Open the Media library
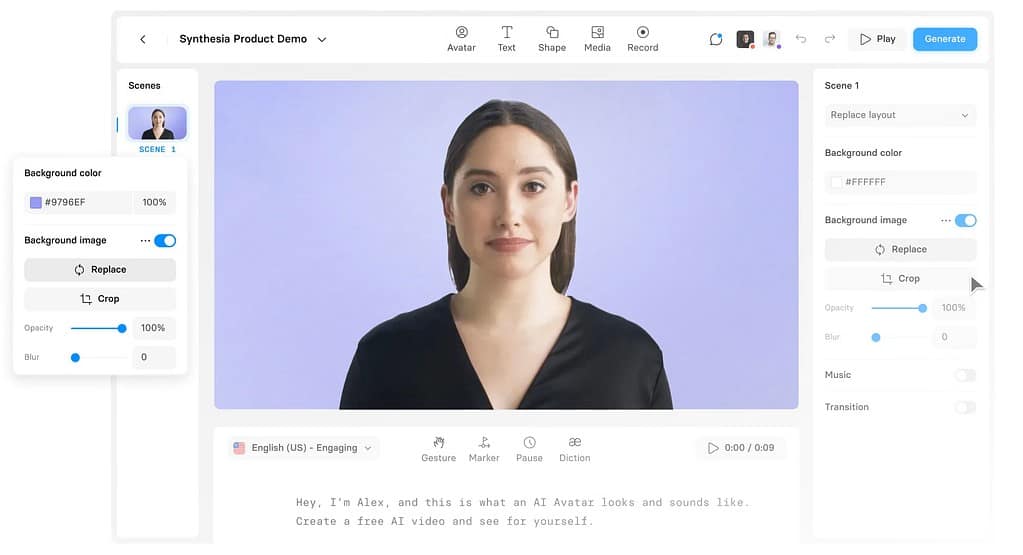1023x555 pixels. (x=597, y=39)
